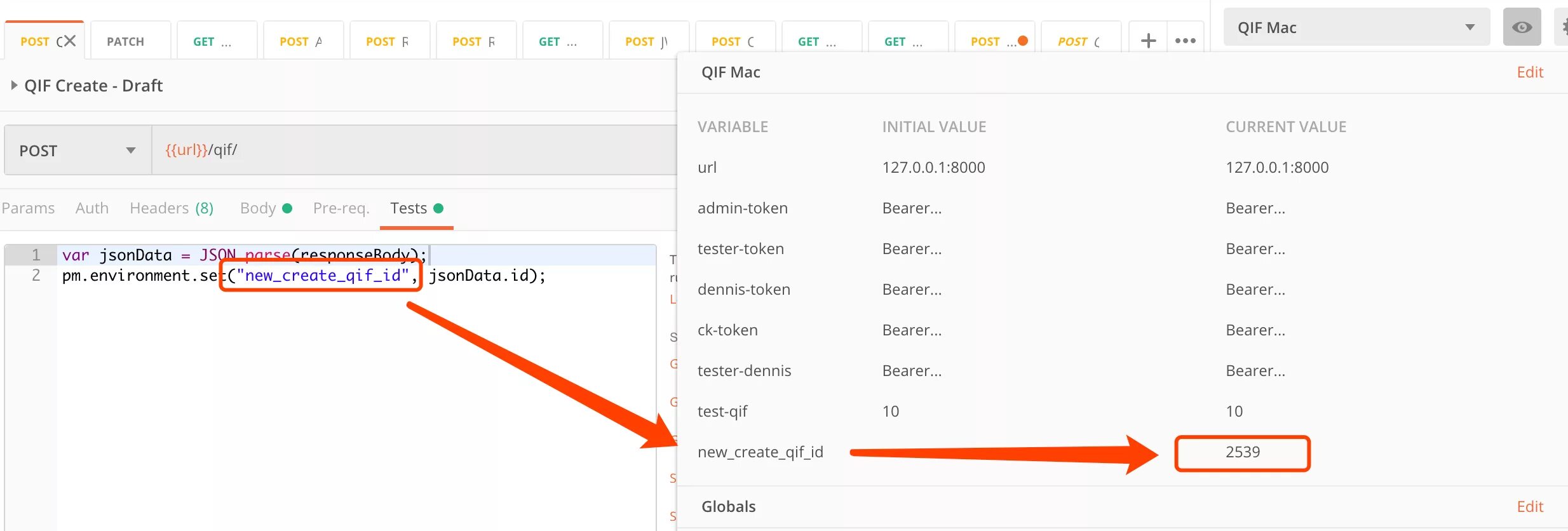Screen dimensions: 1568x531
Task: Select the new_create_qif_id variable name
Action: 760,452
